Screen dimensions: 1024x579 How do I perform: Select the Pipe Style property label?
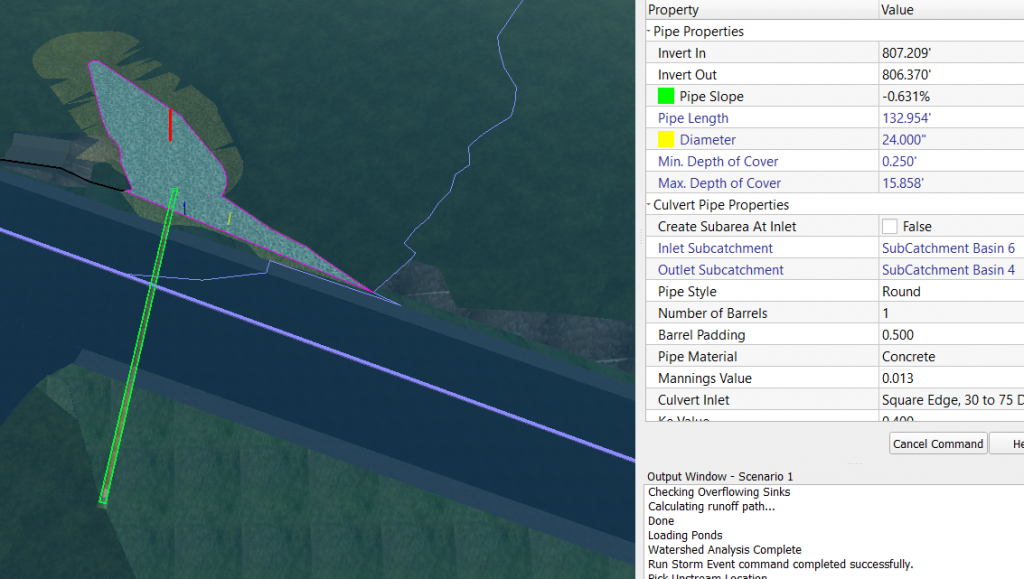coord(687,291)
